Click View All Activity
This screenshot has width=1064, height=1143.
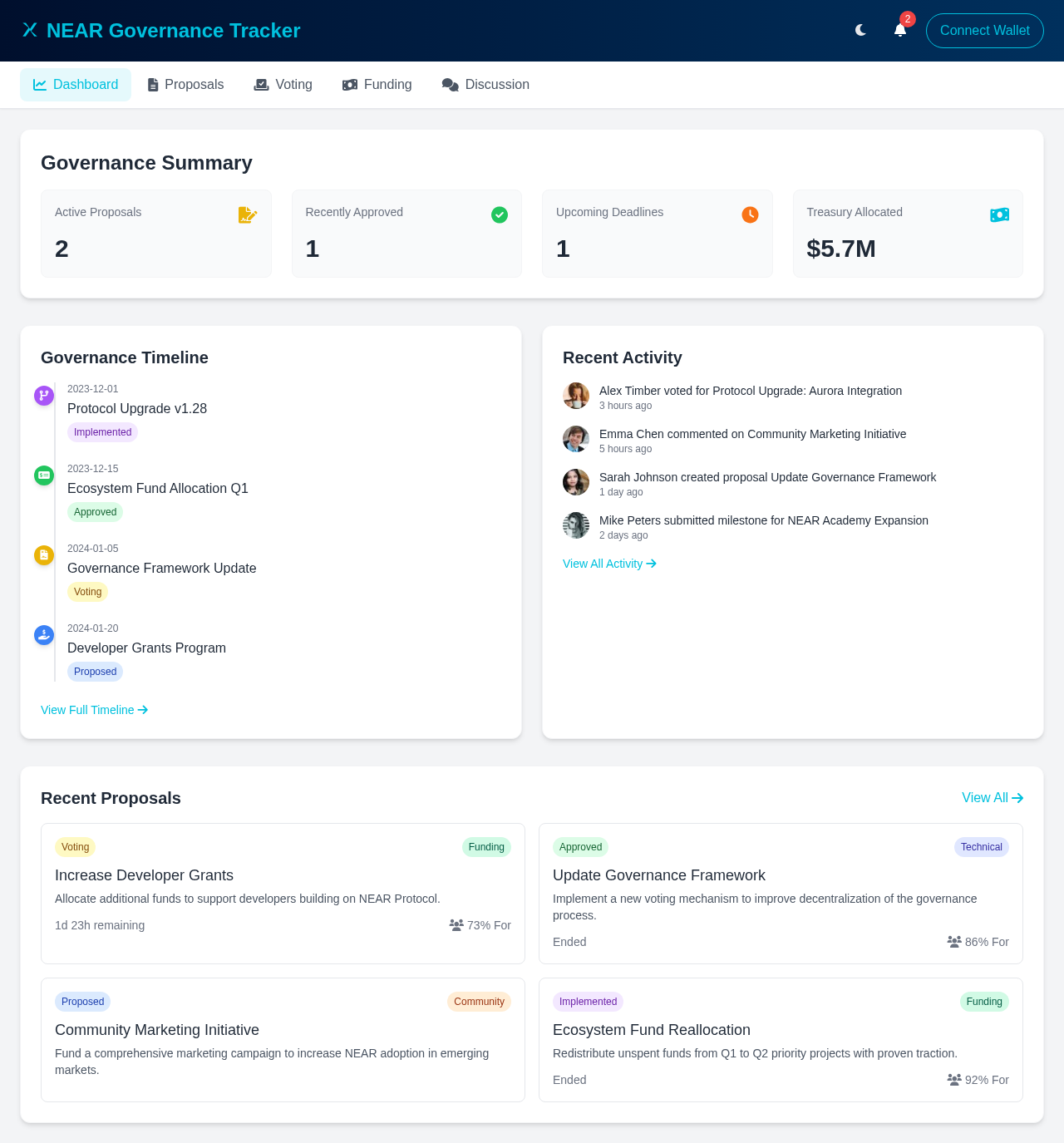609,564
